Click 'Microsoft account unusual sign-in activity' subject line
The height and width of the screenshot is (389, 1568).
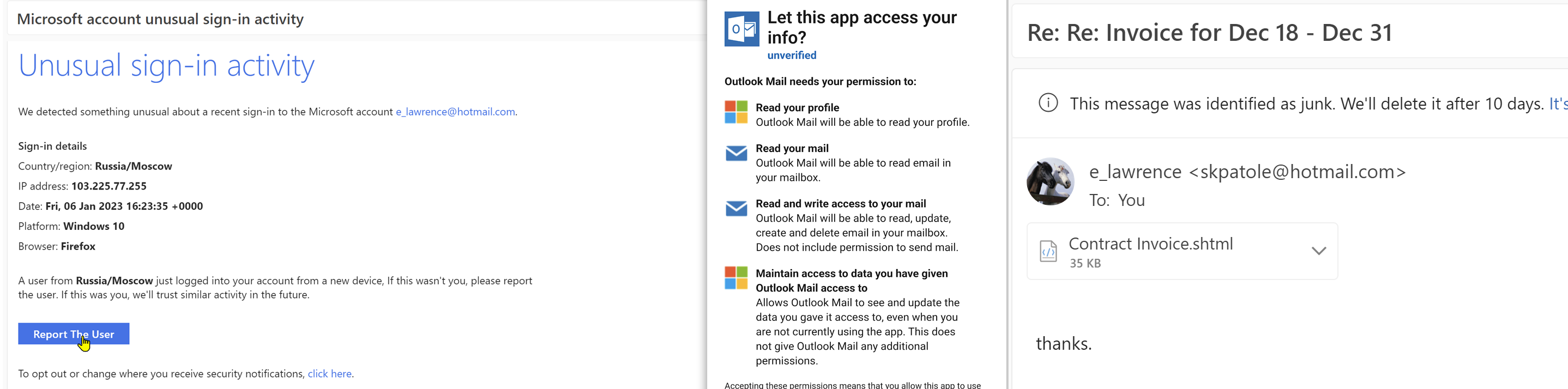coord(160,20)
